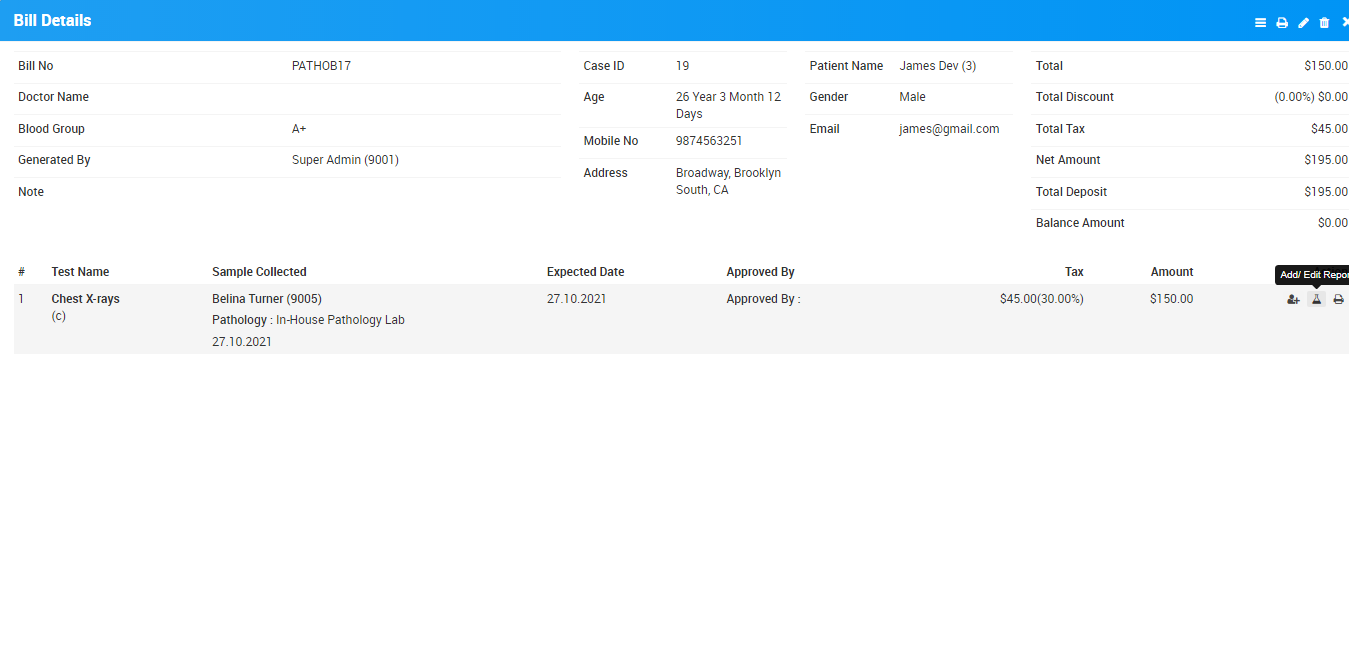Click the Amount column header
This screenshot has height=657, width=1349.
(x=1171, y=272)
